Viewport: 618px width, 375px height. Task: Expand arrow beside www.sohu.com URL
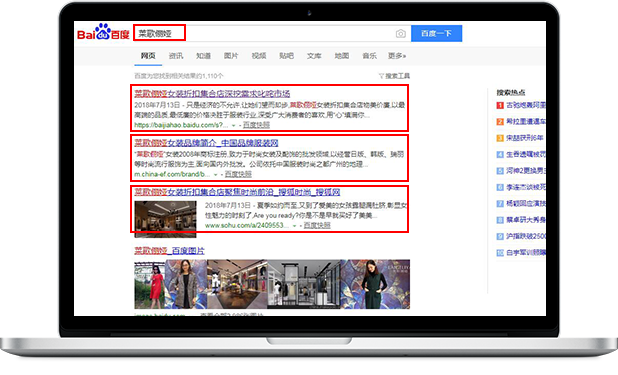[294, 226]
